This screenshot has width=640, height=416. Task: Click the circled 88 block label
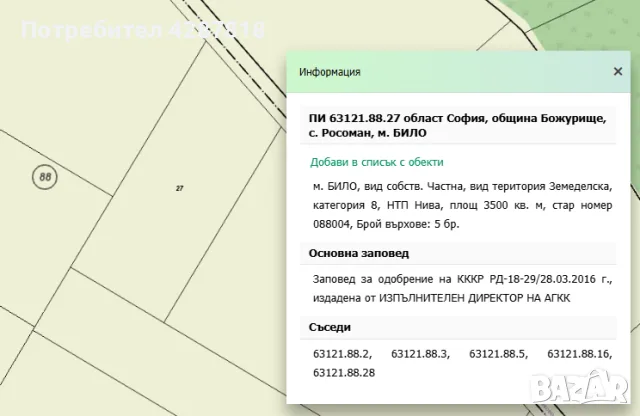pyautogui.click(x=44, y=177)
